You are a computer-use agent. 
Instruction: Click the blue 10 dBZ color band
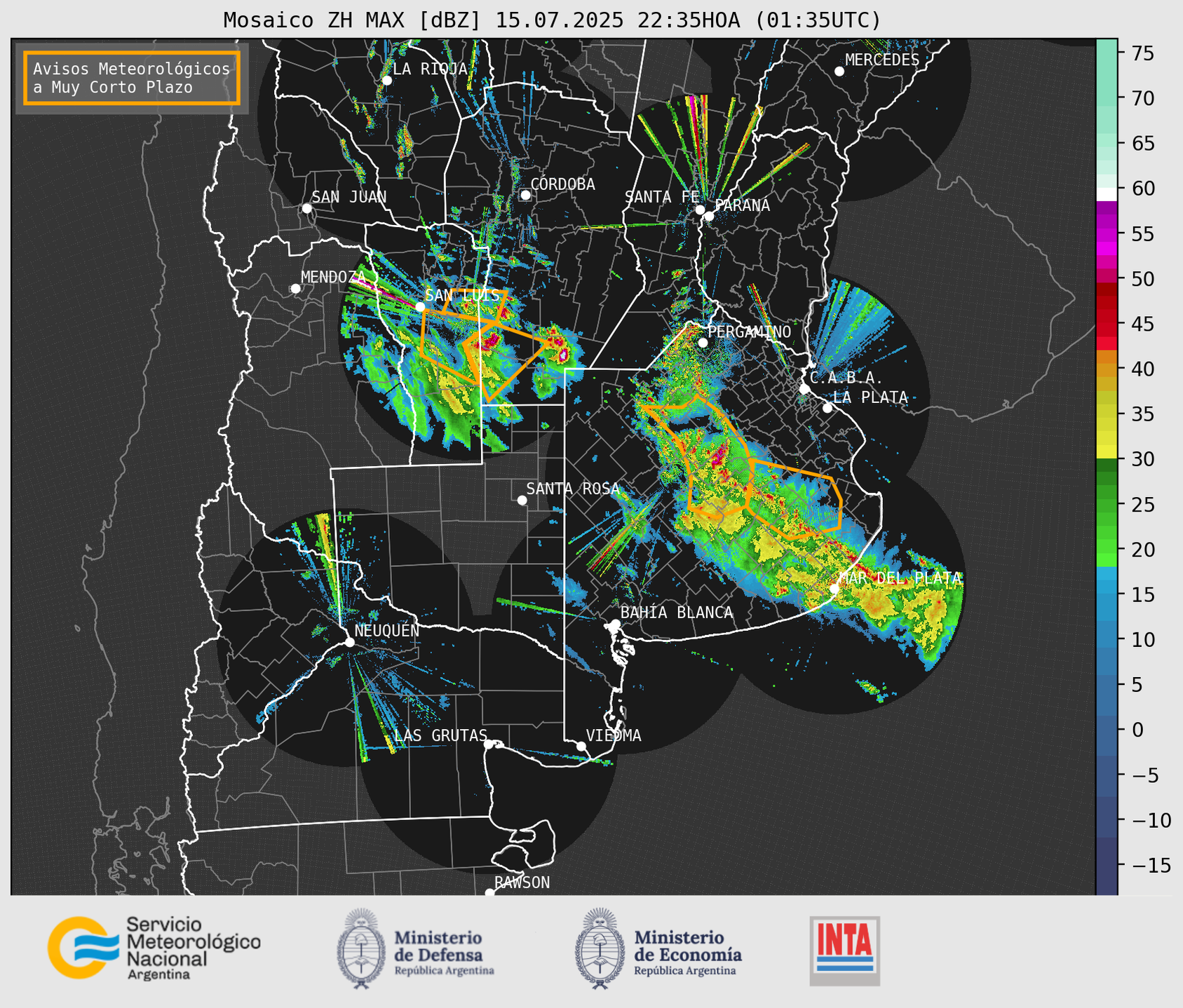pos(1107,639)
